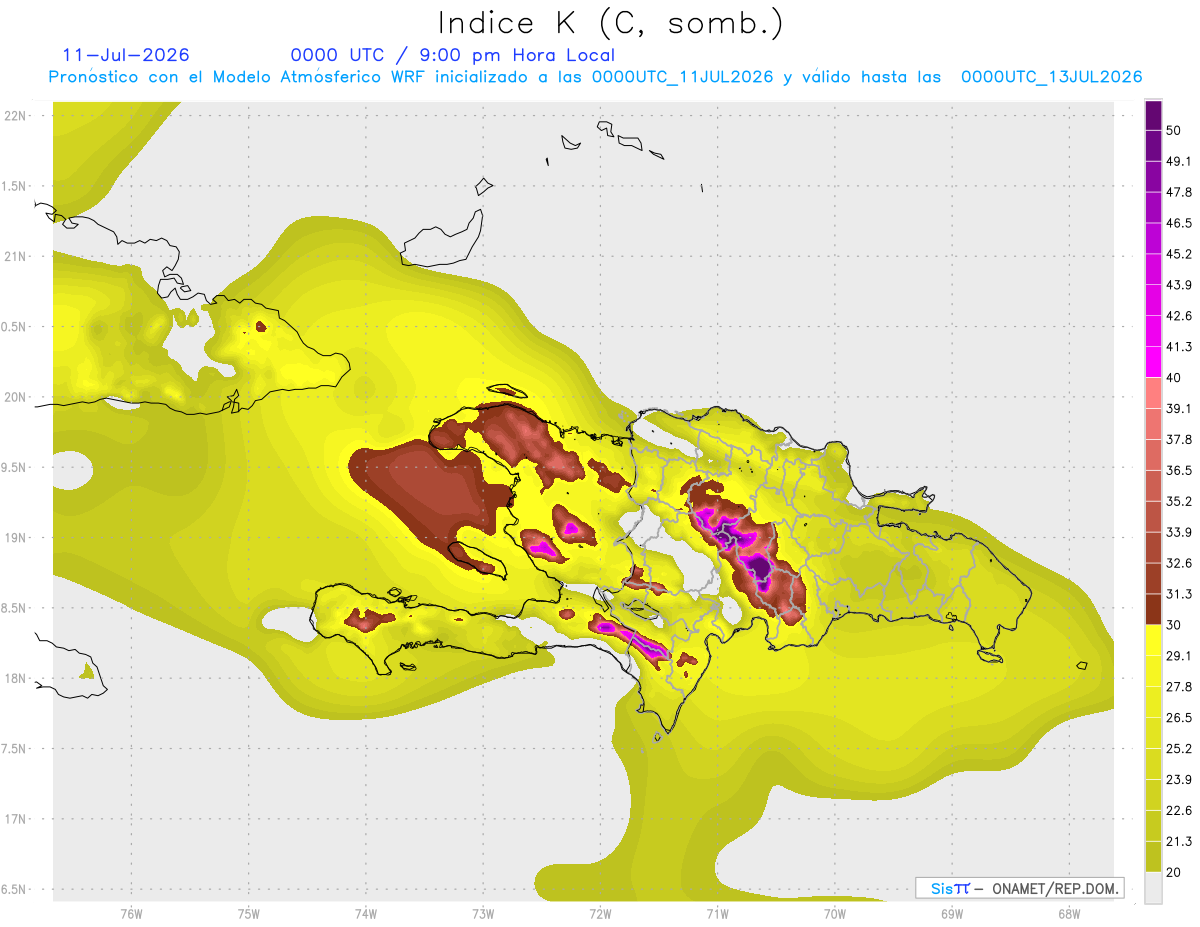Select the date text '11-Jul-2026'
This screenshot has height=927, width=1200.
(x=126, y=55)
